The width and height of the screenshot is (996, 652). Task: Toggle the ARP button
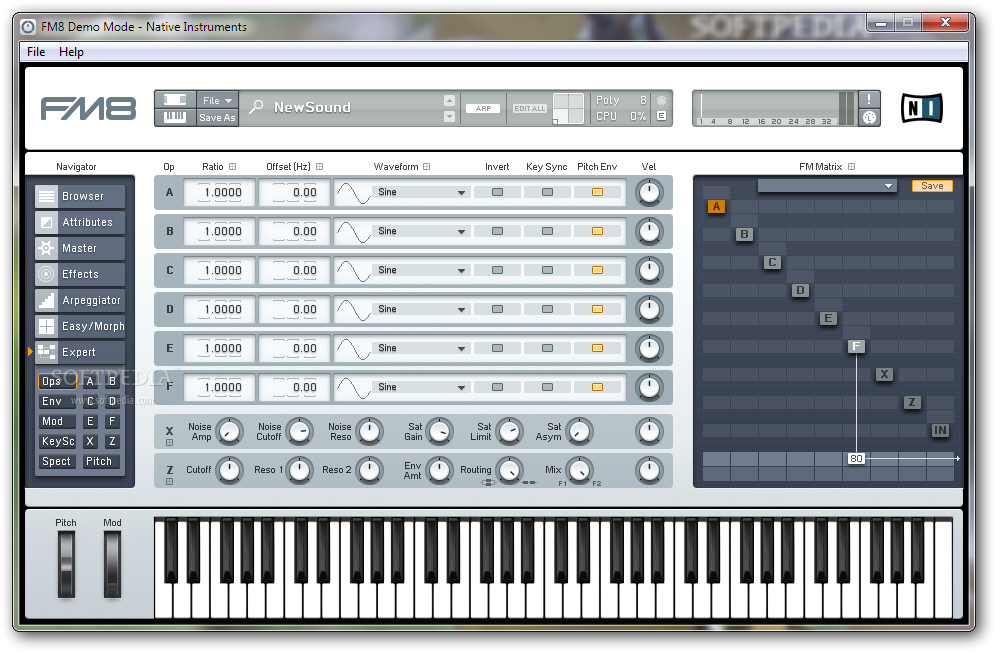point(483,109)
